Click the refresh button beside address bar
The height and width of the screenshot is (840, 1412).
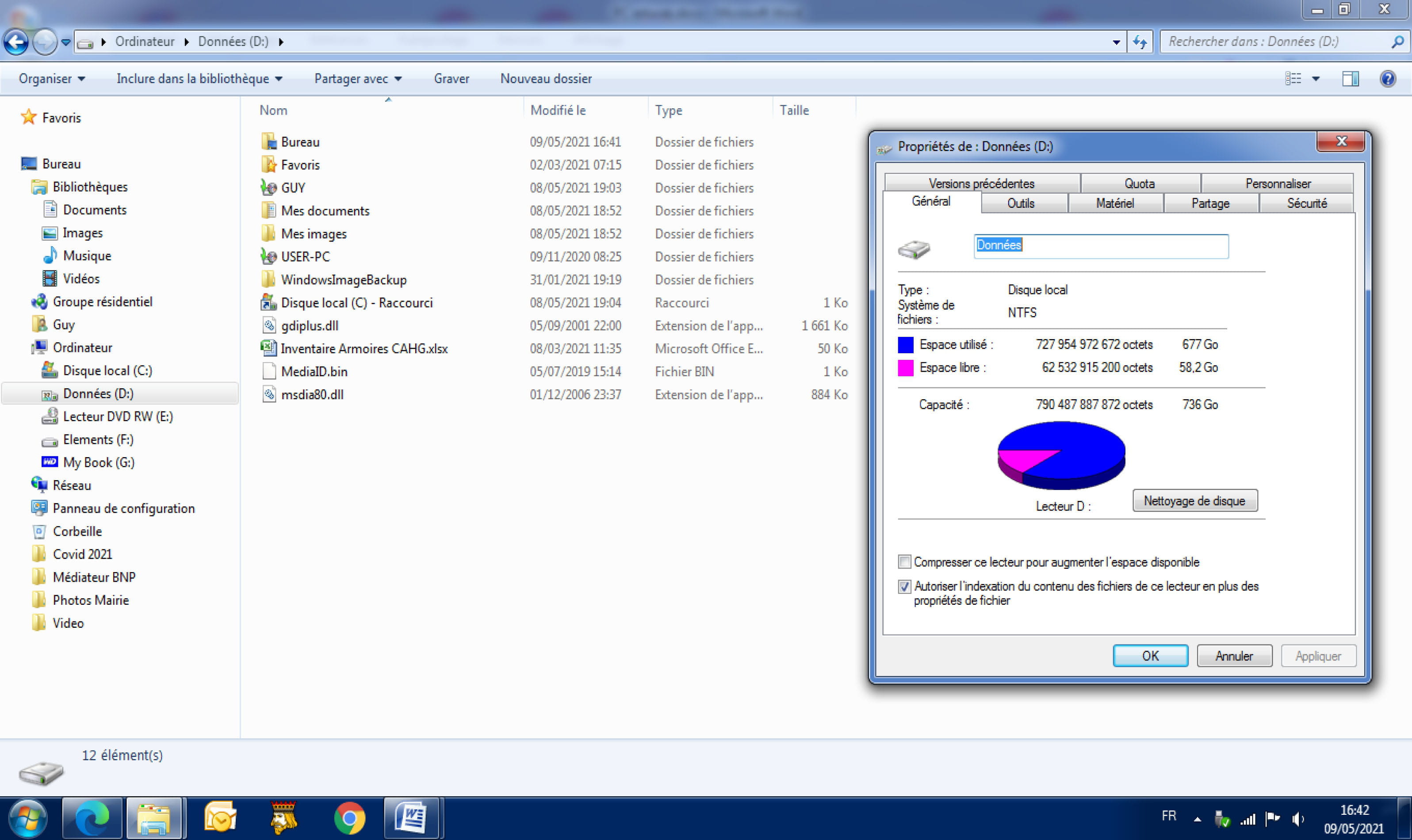[x=1140, y=42]
